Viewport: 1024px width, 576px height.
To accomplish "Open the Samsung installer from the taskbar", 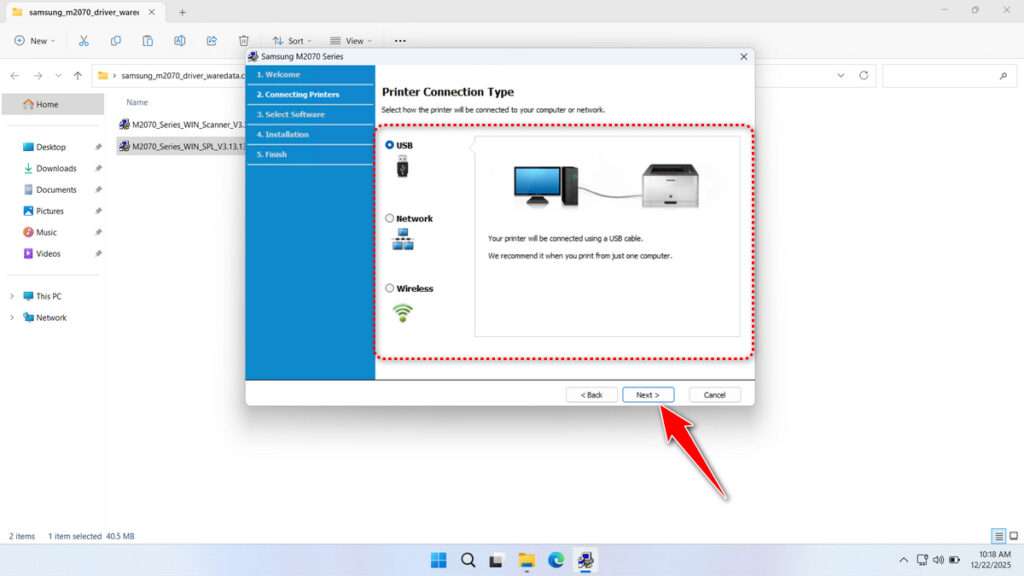I will point(586,560).
